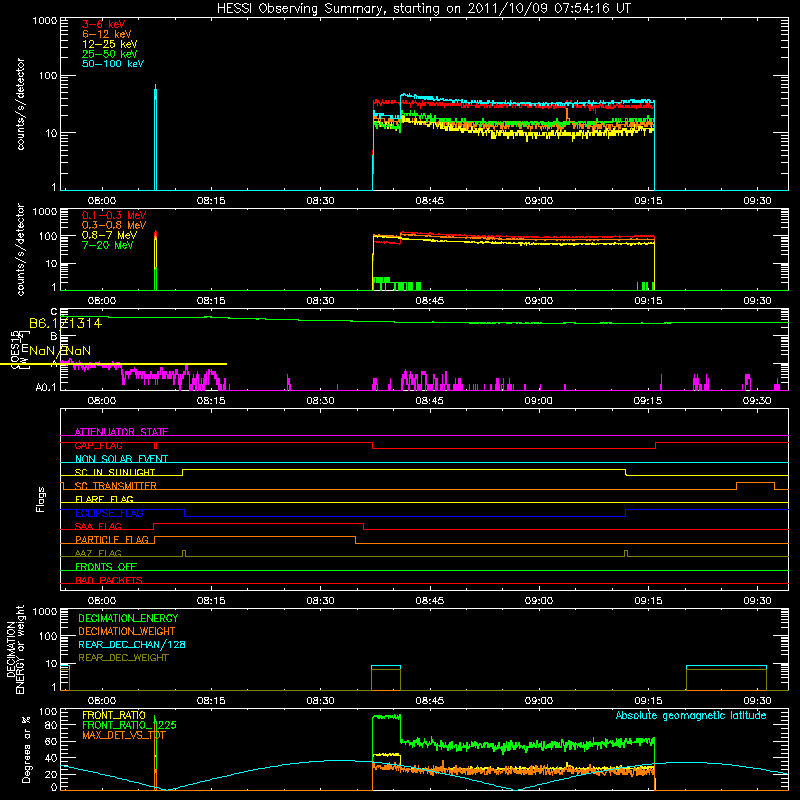This screenshot has height=800, width=800.
Task: Click the Absolute geomagnetic latitude label
Action: [x=691, y=716]
